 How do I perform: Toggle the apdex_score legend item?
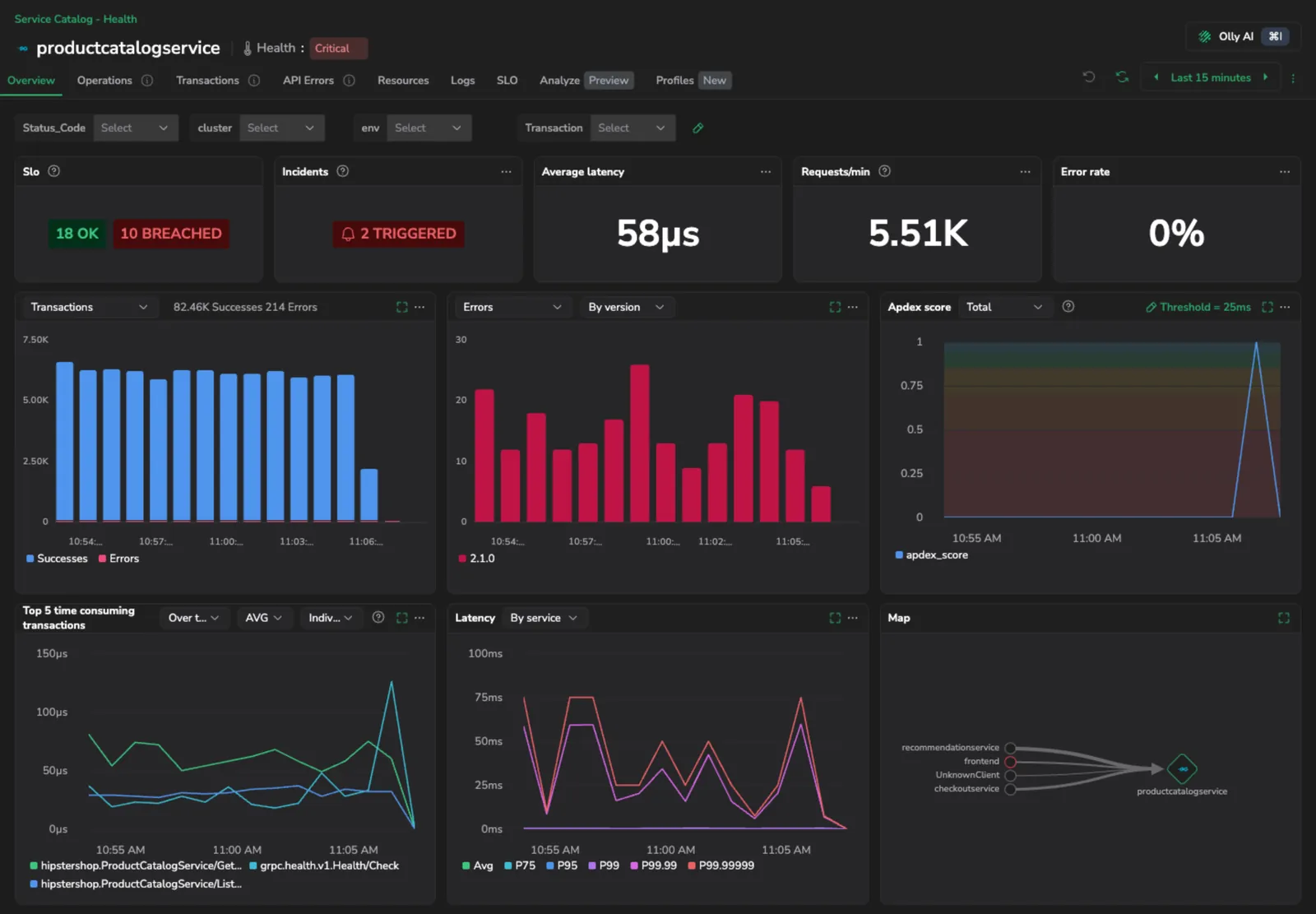pyautogui.click(x=931, y=555)
